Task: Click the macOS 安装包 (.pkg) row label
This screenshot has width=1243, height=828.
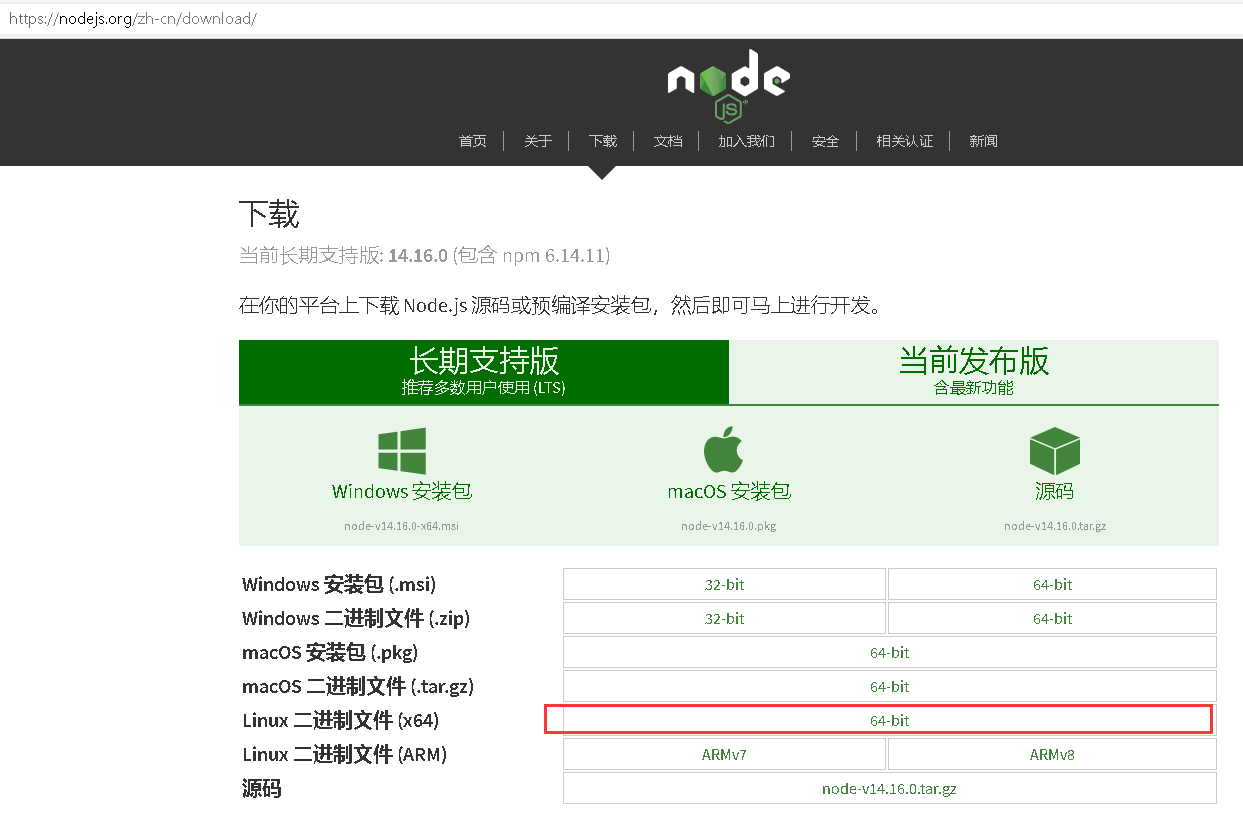Action: 330,652
